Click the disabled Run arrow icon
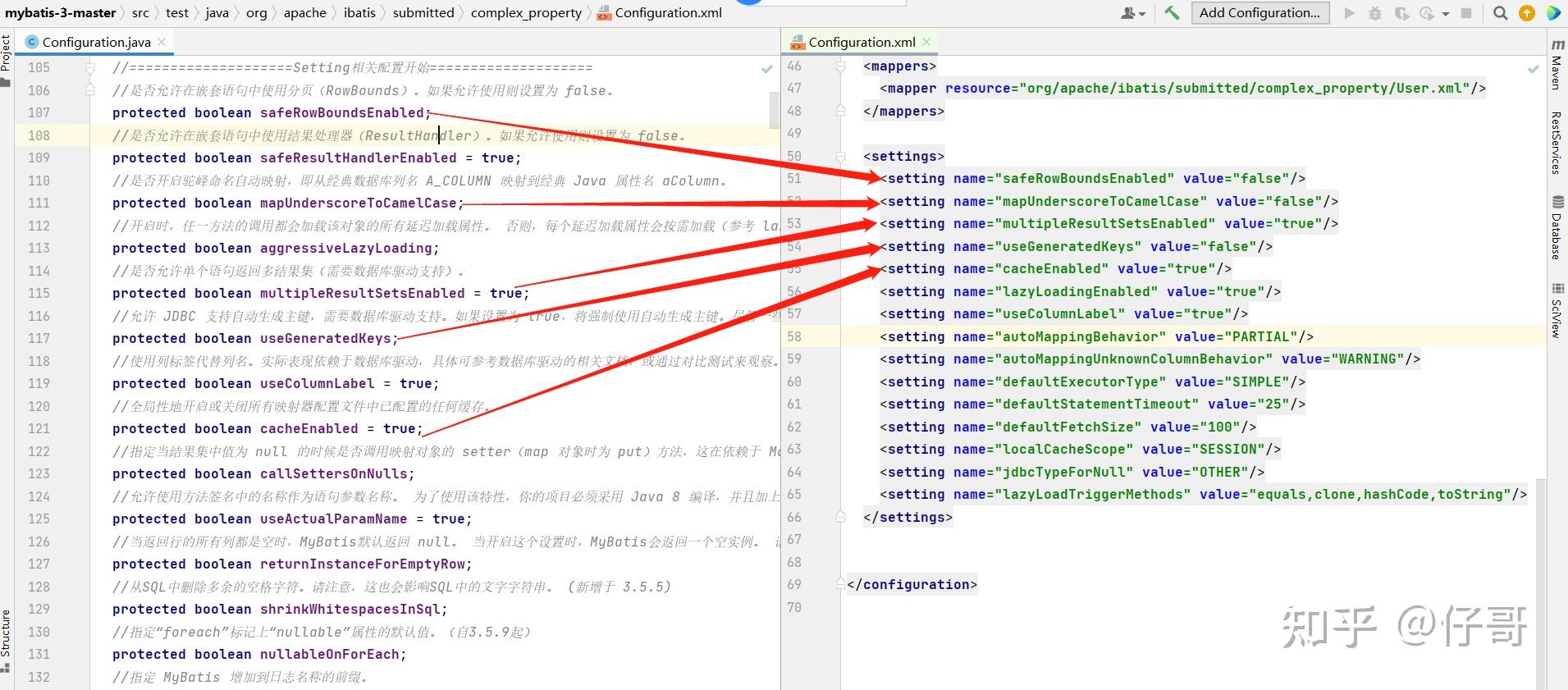This screenshot has height=690, width=1568. (x=1349, y=13)
